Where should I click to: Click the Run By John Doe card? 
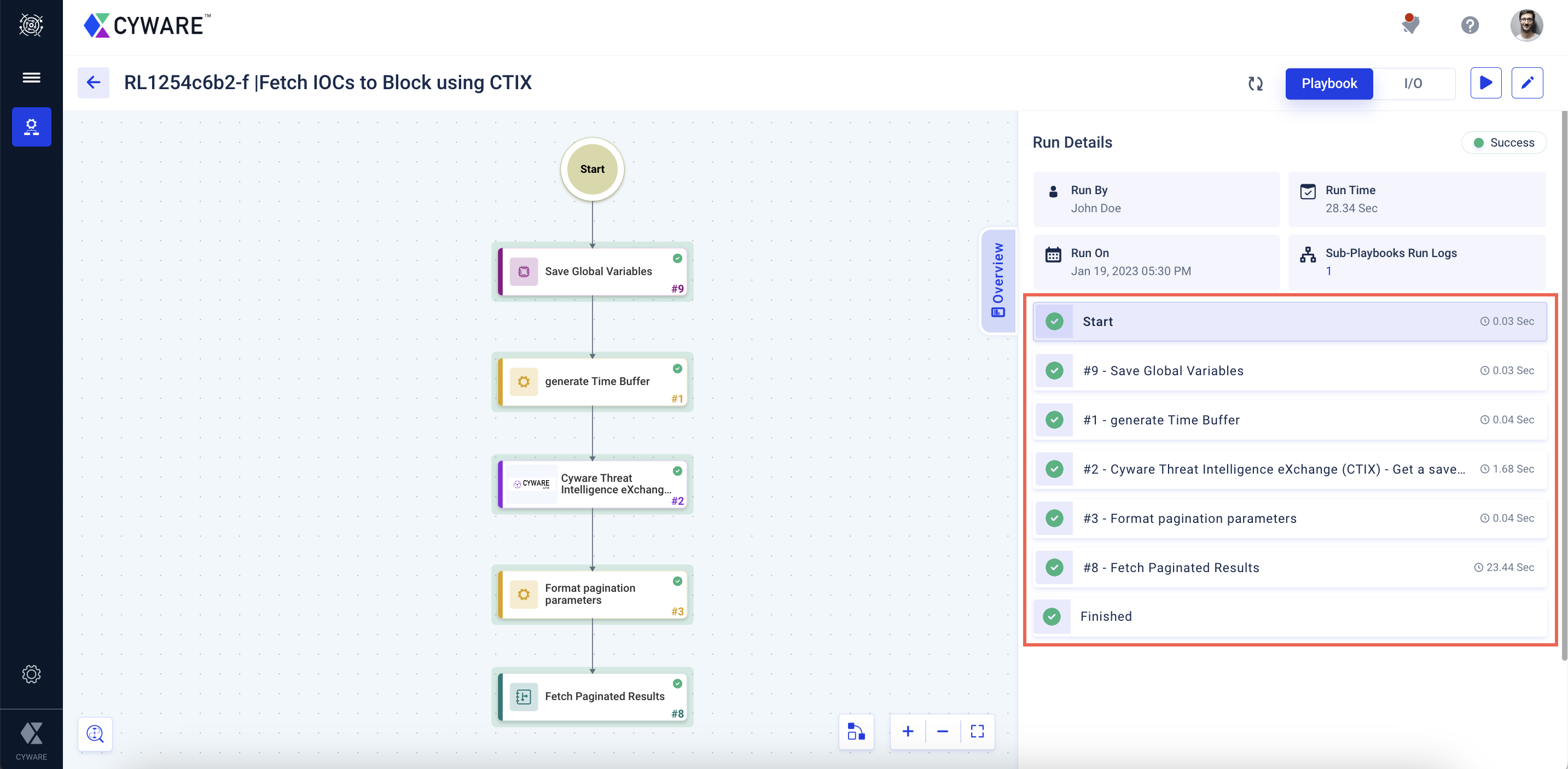1156,199
